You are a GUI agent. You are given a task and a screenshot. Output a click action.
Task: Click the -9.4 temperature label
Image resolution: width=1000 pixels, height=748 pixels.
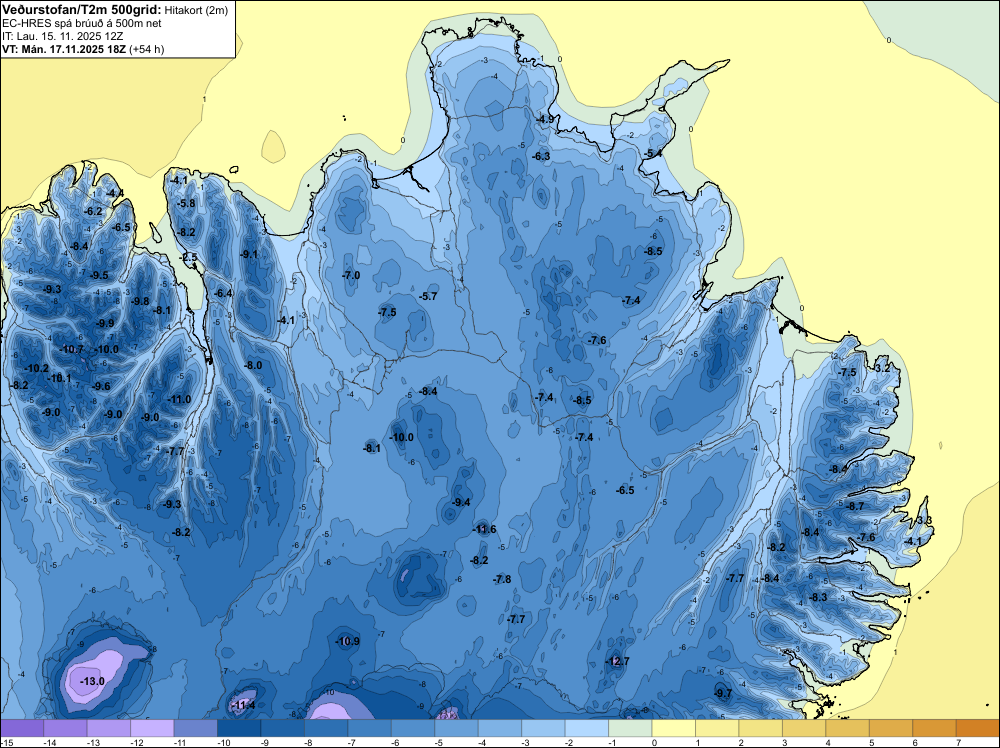coord(461,502)
